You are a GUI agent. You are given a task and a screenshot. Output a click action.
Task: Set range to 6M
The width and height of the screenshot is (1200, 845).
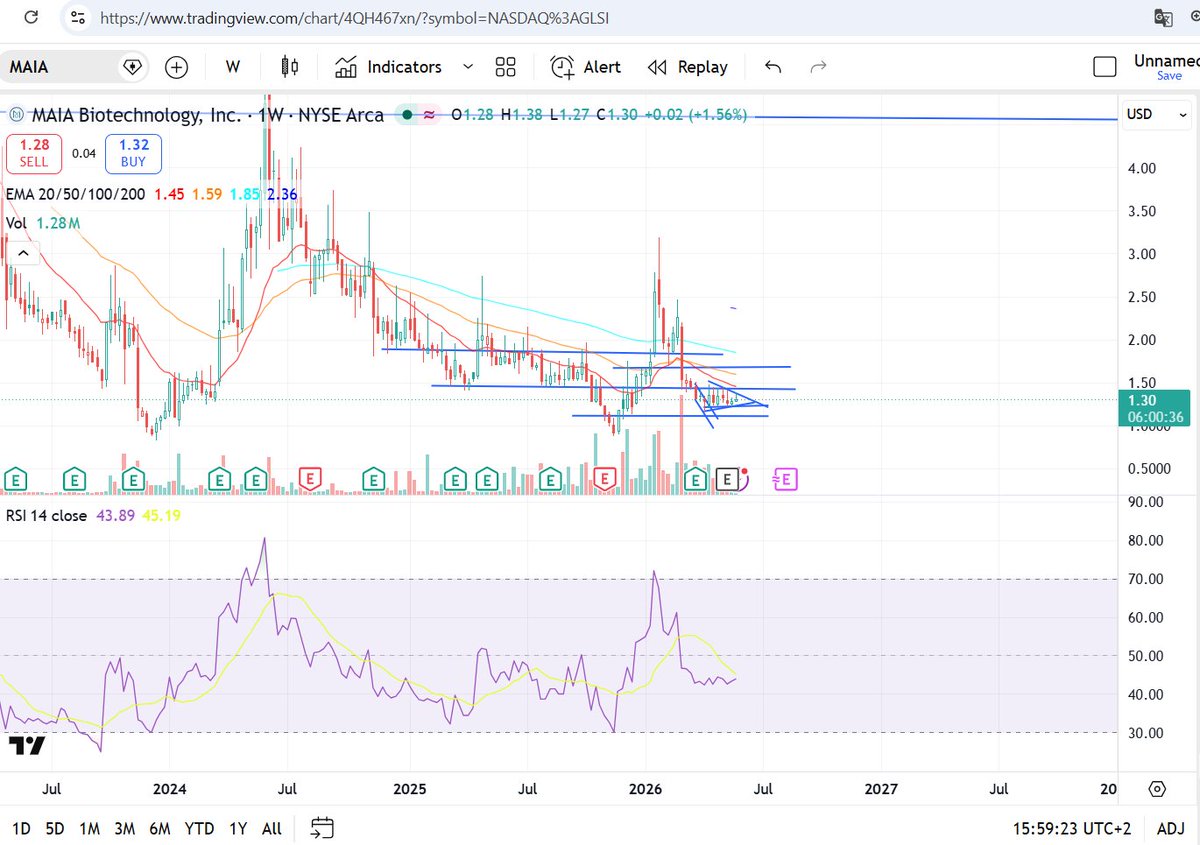point(159,828)
